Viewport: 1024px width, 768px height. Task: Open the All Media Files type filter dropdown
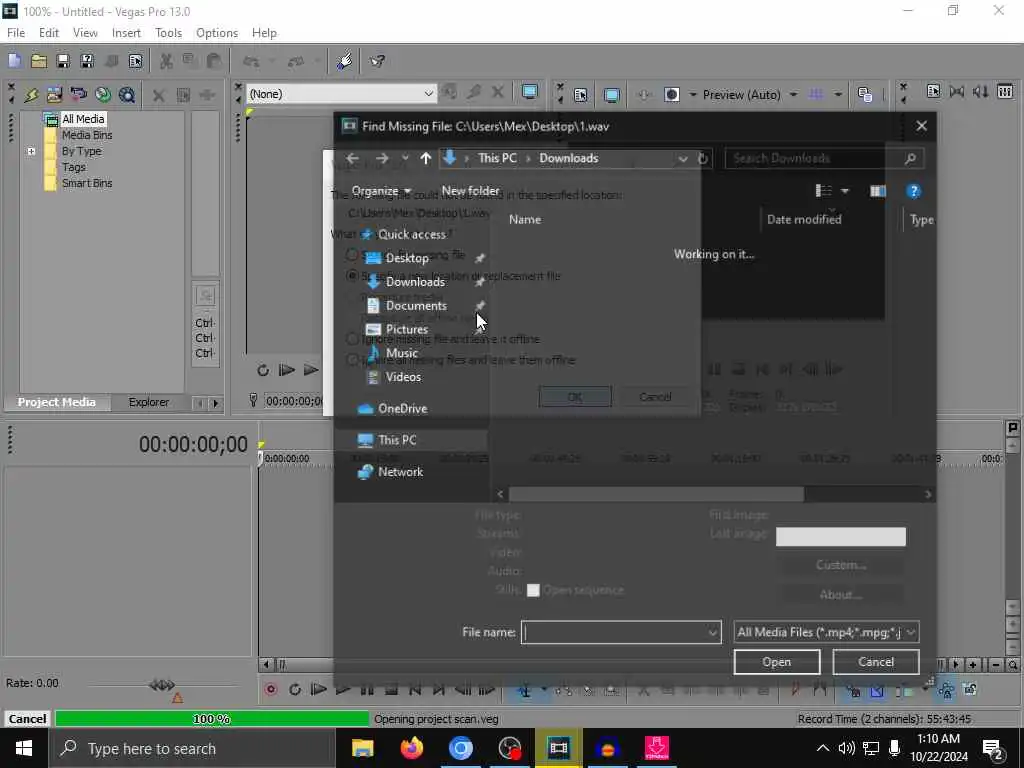827,632
